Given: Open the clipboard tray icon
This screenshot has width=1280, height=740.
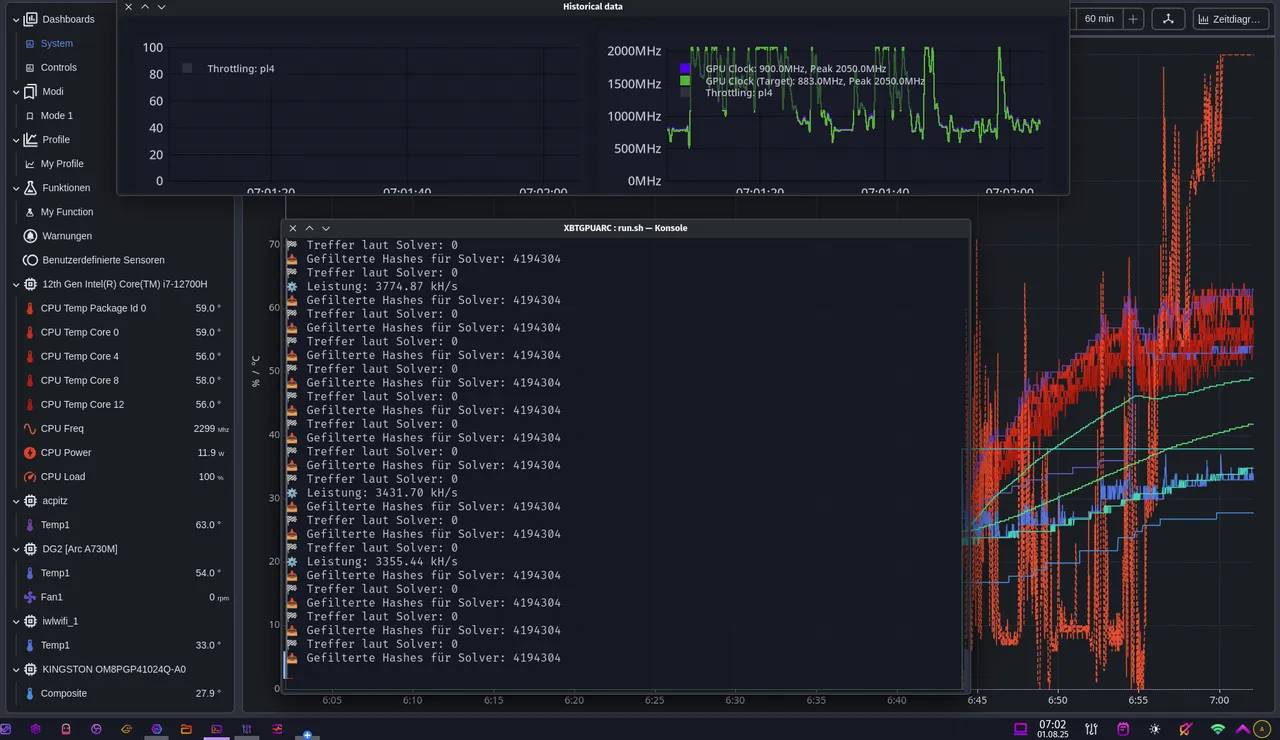Looking at the screenshot, I should (x=1124, y=729).
